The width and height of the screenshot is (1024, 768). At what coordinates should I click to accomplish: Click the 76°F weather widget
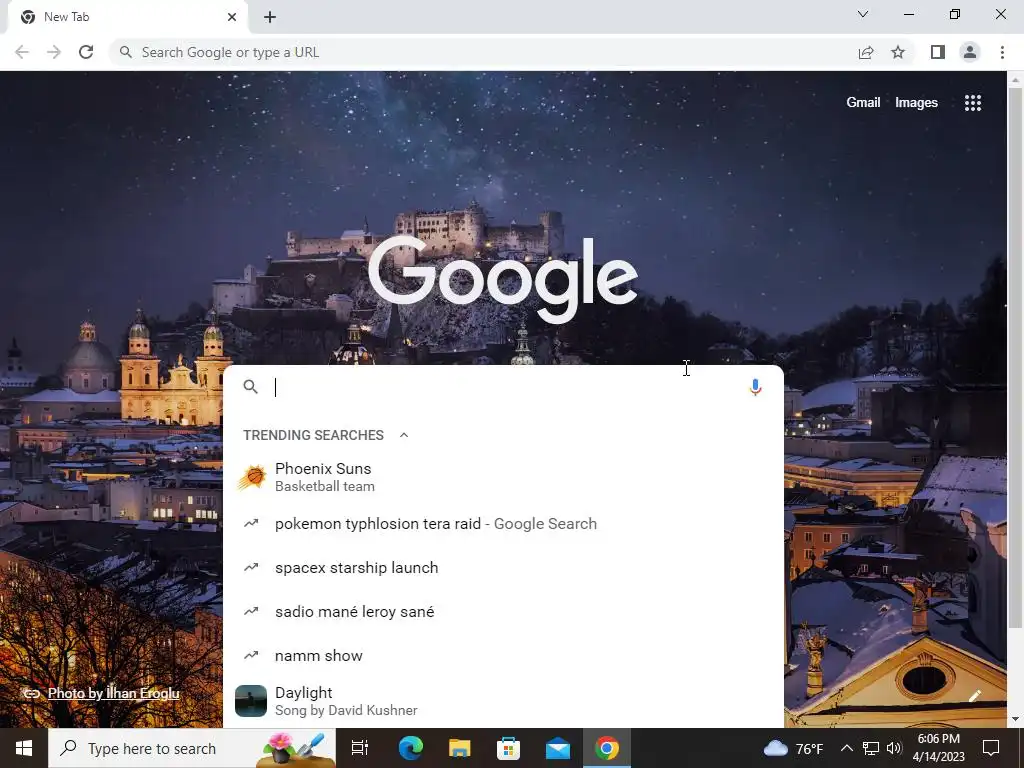[793, 748]
